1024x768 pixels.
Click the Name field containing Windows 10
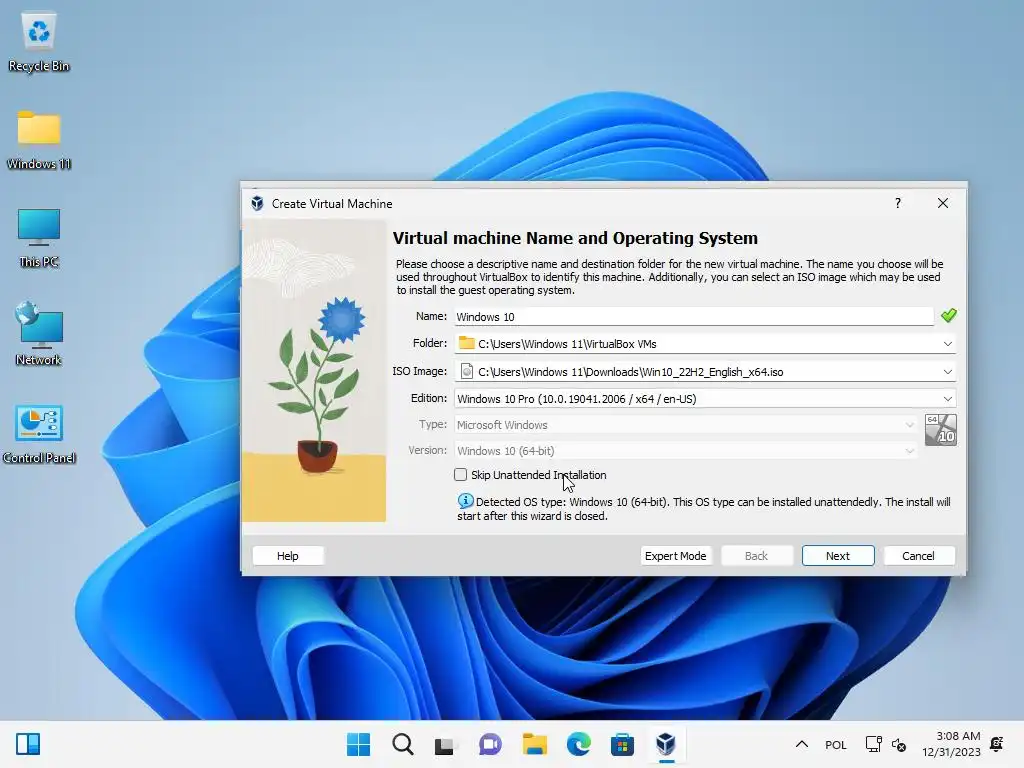694,317
